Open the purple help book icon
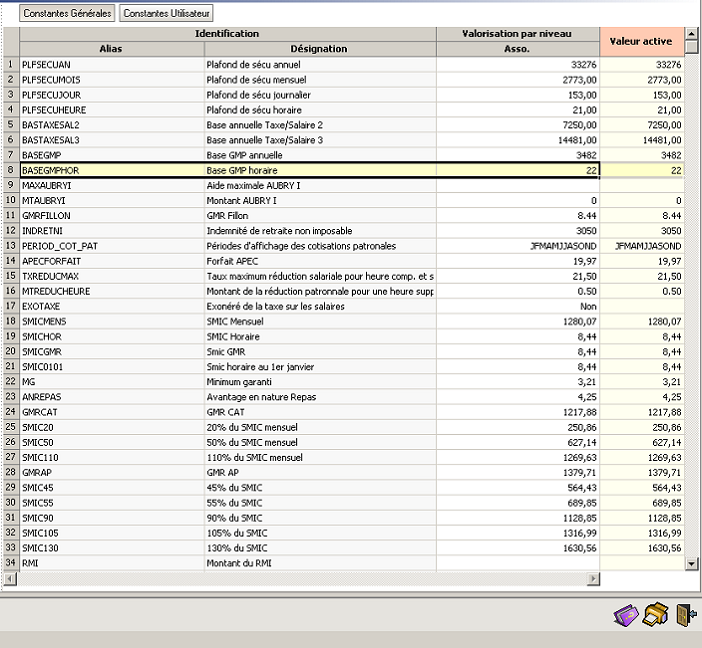This screenshot has height=648, width=702. (x=626, y=615)
